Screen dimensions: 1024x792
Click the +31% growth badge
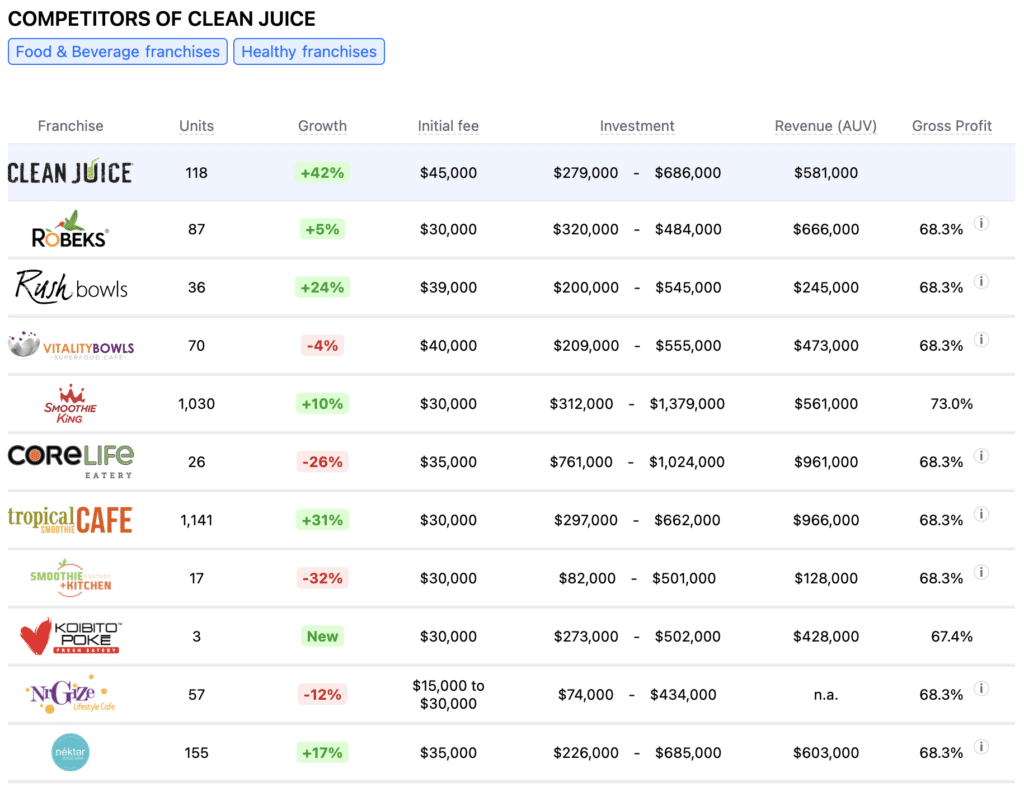[x=323, y=520]
